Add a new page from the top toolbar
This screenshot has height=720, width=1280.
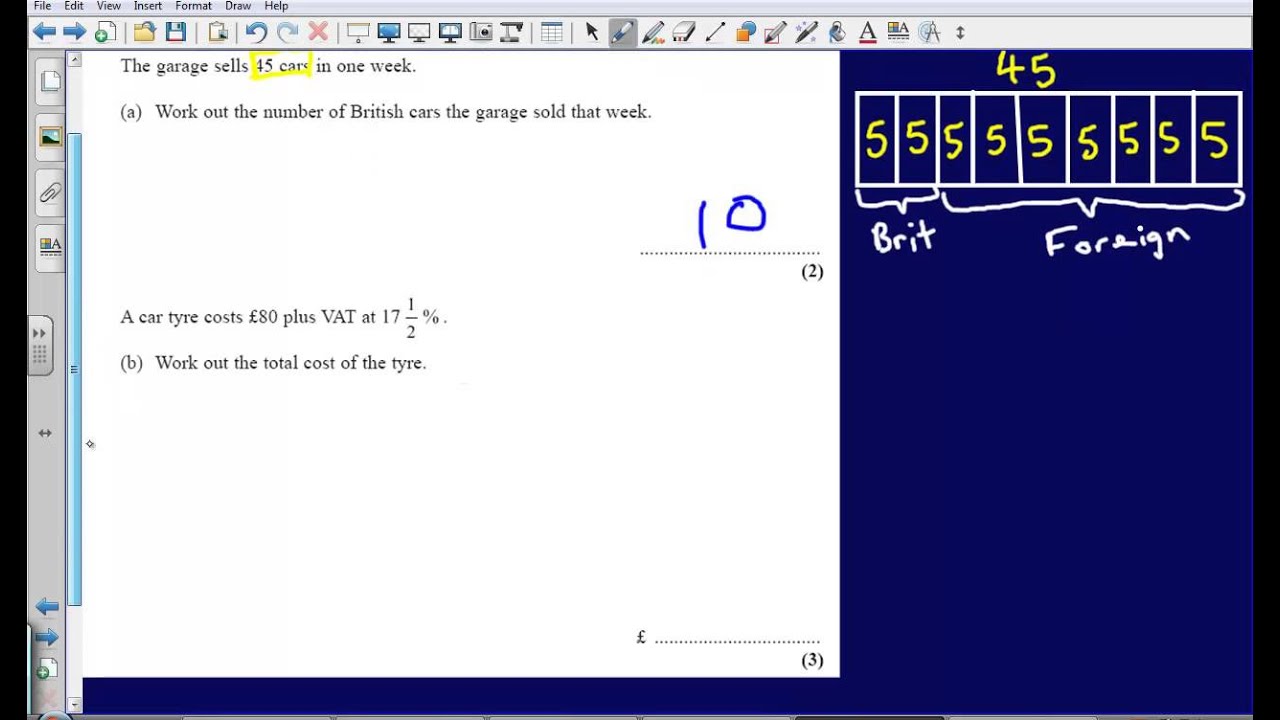click(x=105, y=32)
